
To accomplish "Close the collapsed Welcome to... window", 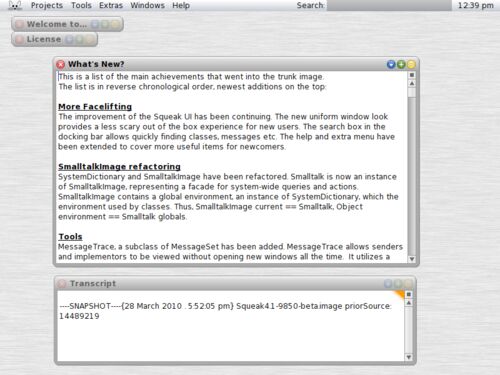I will (20, 24).
